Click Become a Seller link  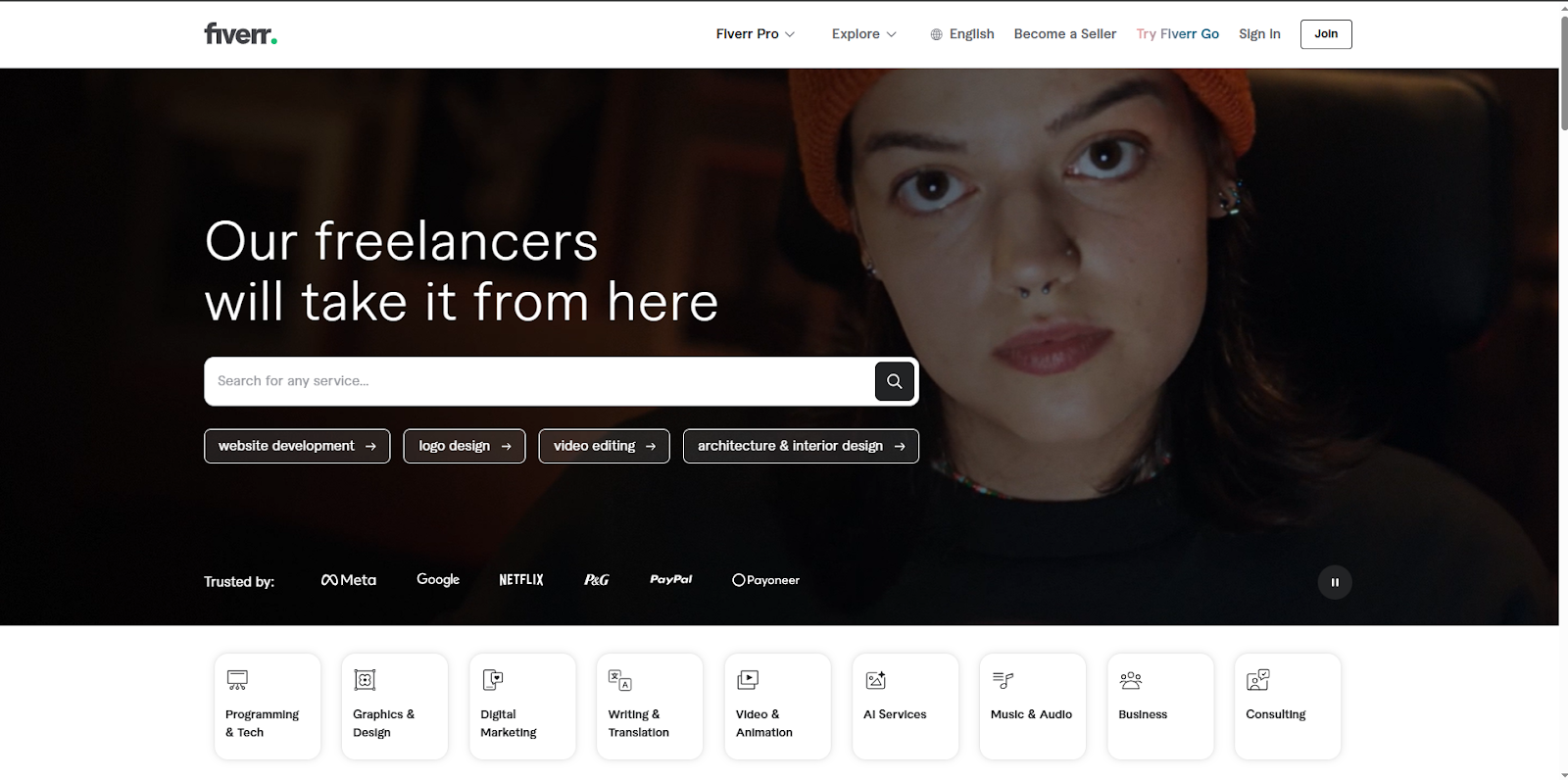[1065, 34]
